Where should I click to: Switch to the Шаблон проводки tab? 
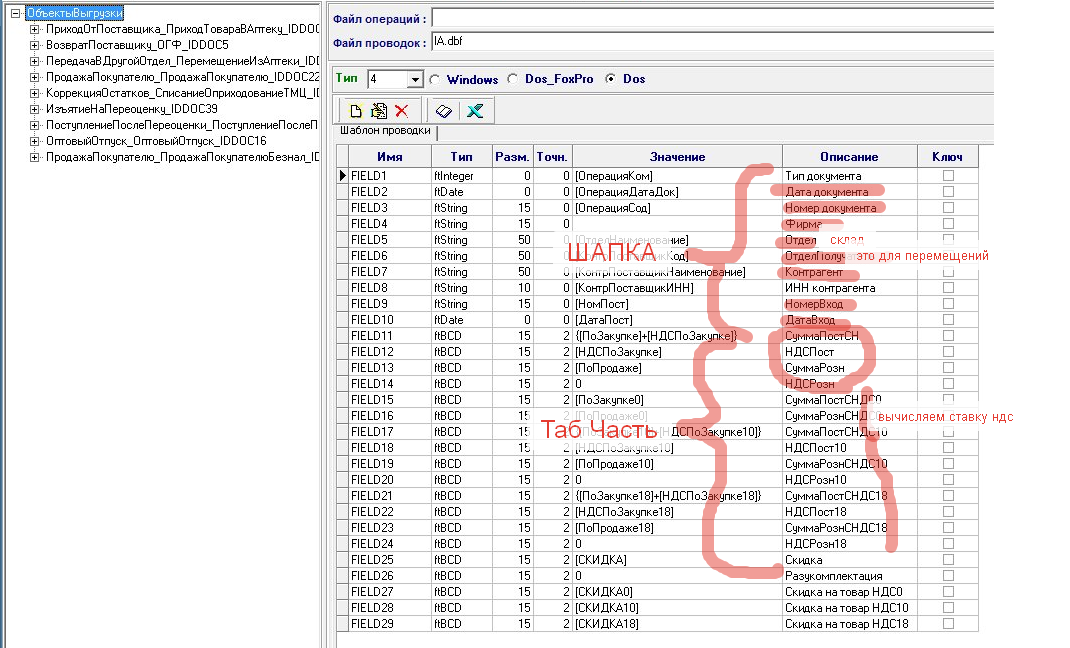(385, 131)
